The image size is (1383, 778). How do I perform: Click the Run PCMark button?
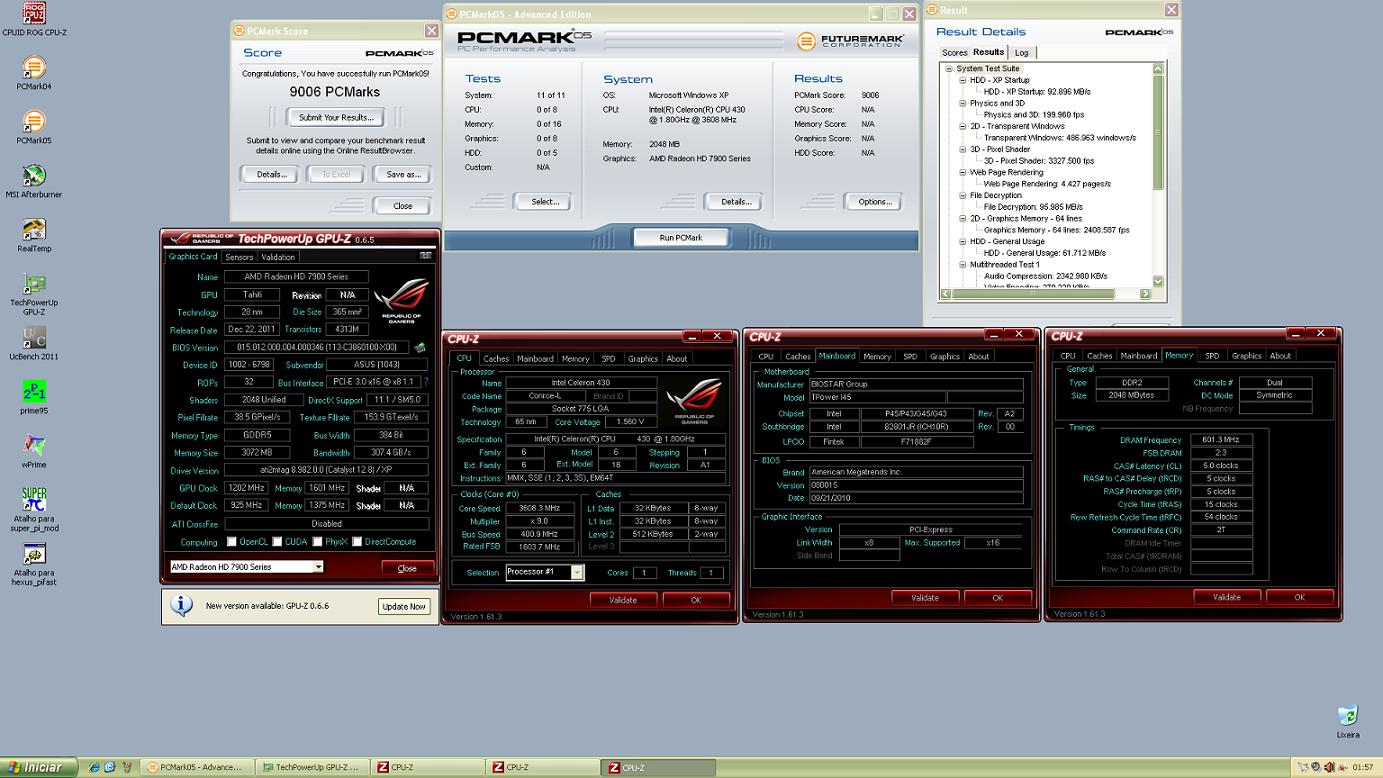click(x=681, y=238)
